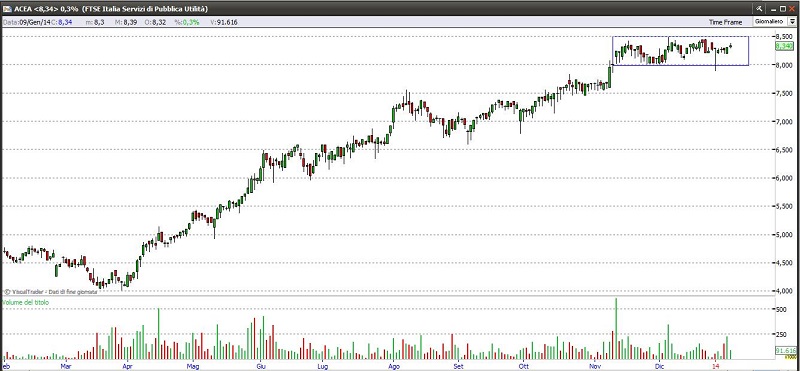This screenshot has height=371, width=800.
Task: Click the 'Ago' month label on time axis
Action: point(393,366)
